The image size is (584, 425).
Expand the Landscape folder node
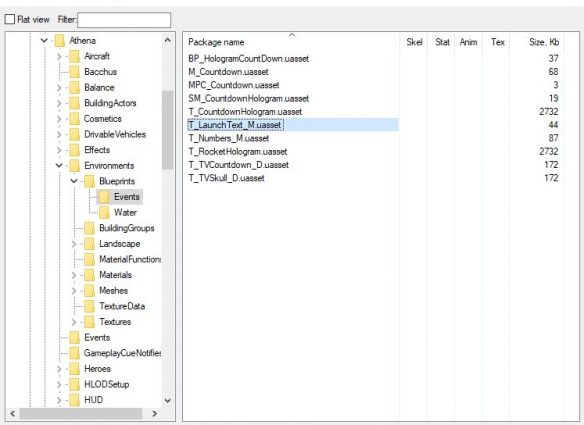74,244
